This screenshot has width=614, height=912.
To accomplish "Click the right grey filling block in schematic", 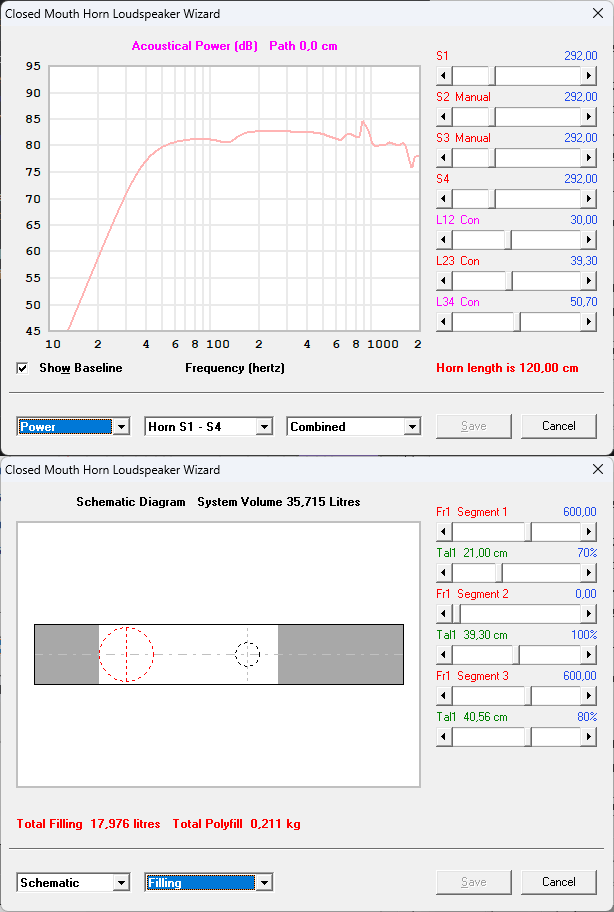I will coord(340,654).
